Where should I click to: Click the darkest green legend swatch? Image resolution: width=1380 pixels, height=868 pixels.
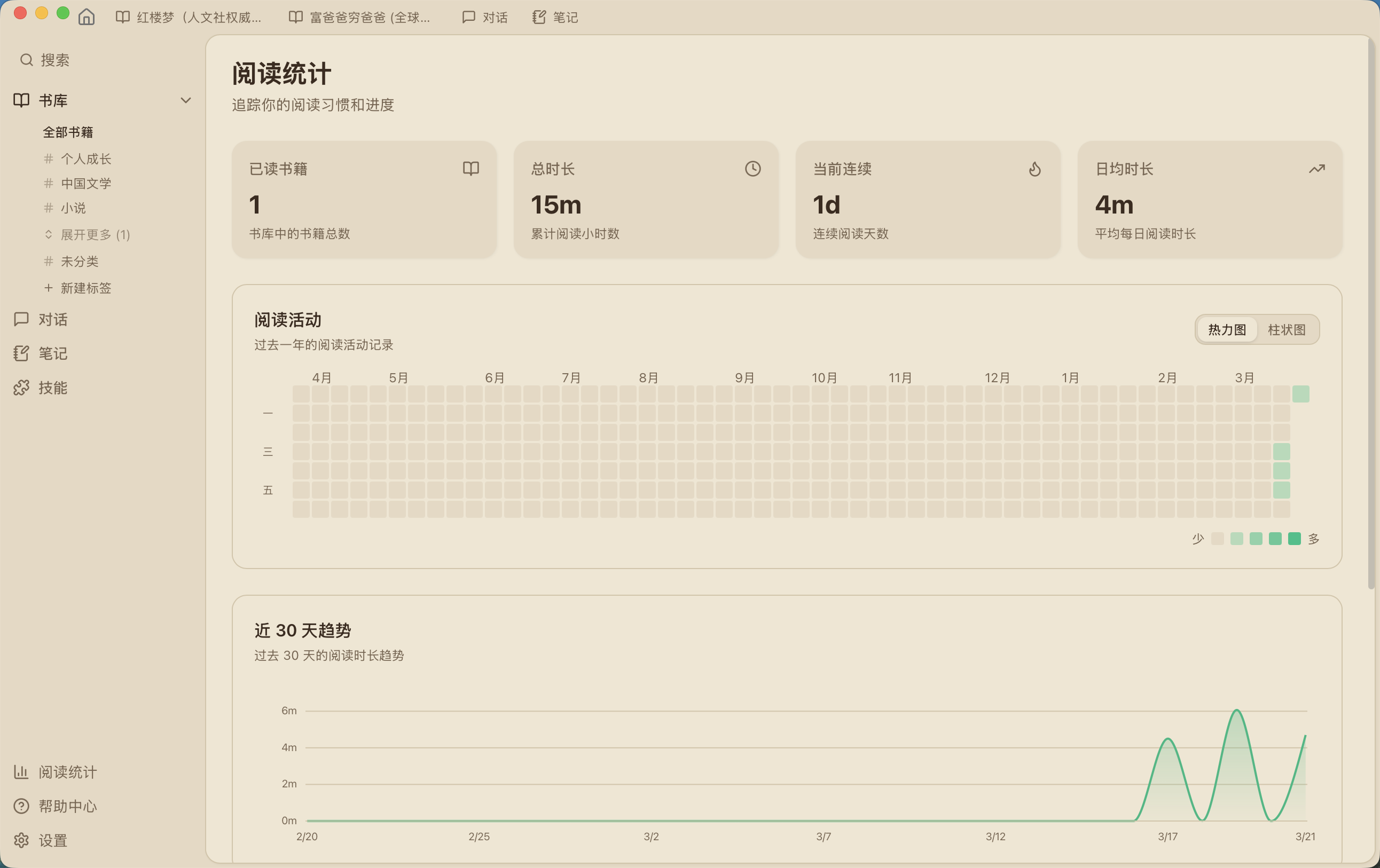tap(1294, 539)
